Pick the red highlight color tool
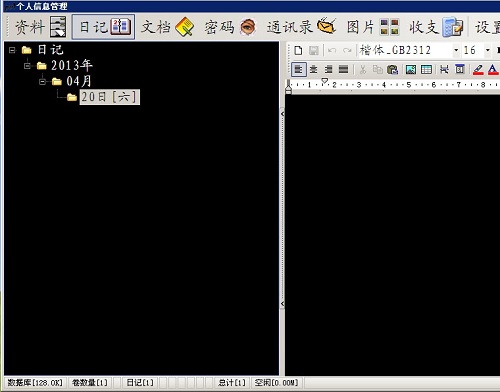This screenshot has width=500, height=392. pyautogui.click(x=478, y=69)
